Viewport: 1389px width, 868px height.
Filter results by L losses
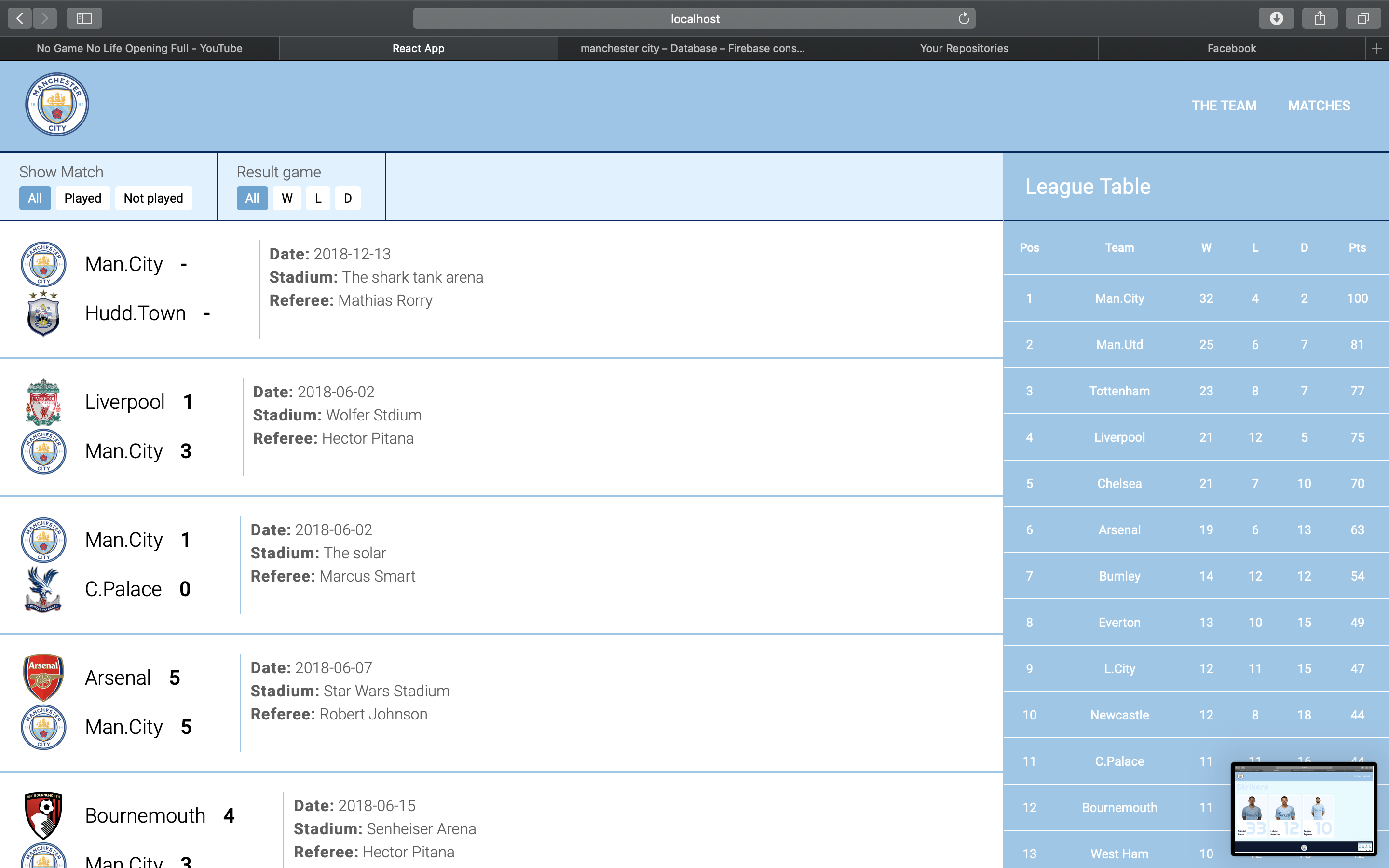[318, 198]
